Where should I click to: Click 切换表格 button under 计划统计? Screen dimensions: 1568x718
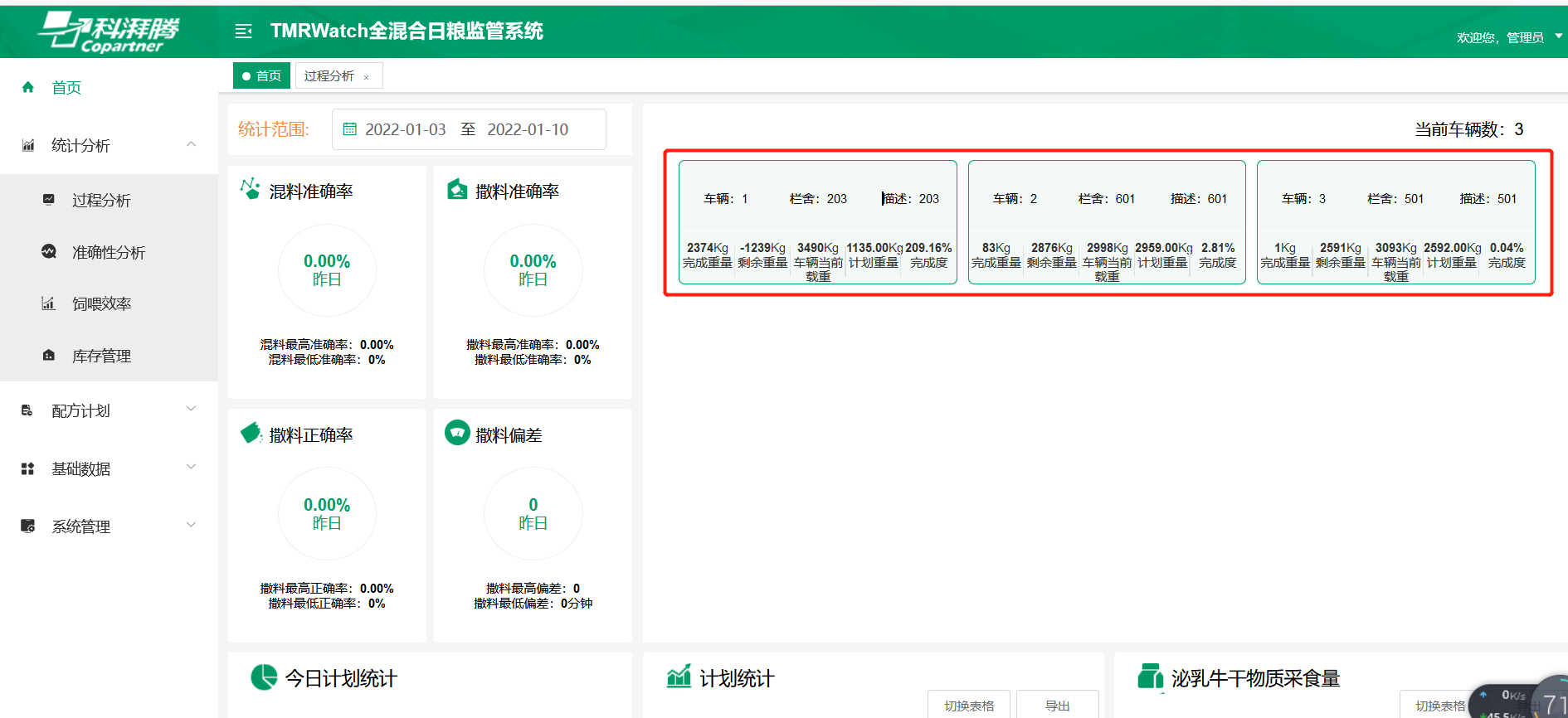[x=969, y=706]
